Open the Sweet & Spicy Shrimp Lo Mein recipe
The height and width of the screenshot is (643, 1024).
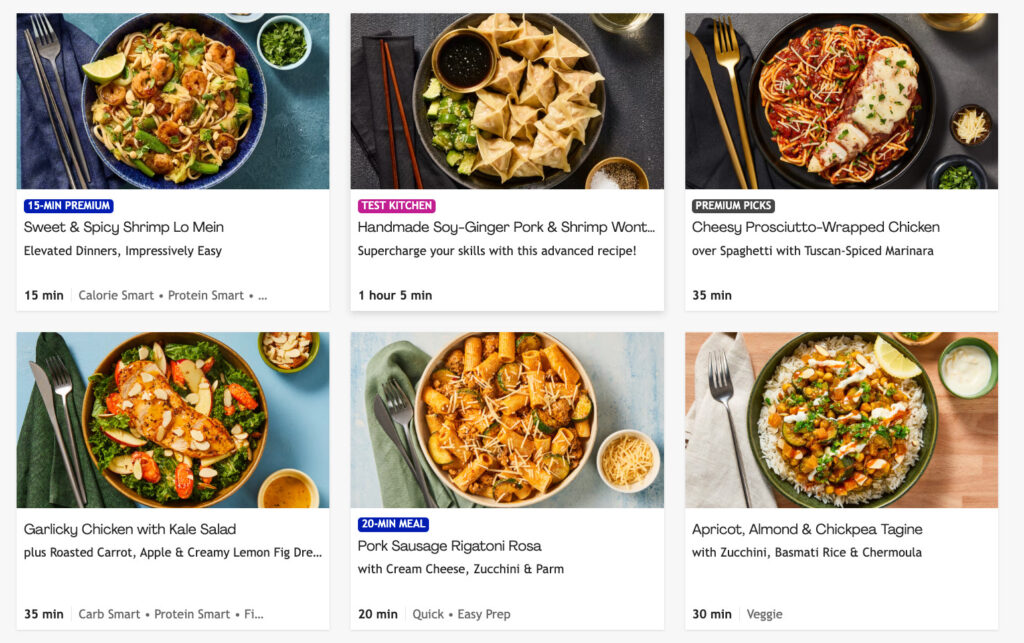pyautogui.click(x=124, y=226)
